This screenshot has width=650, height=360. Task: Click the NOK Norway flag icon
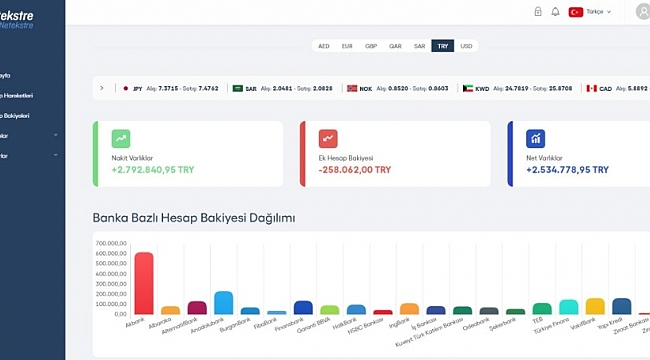tap(352, 88)
